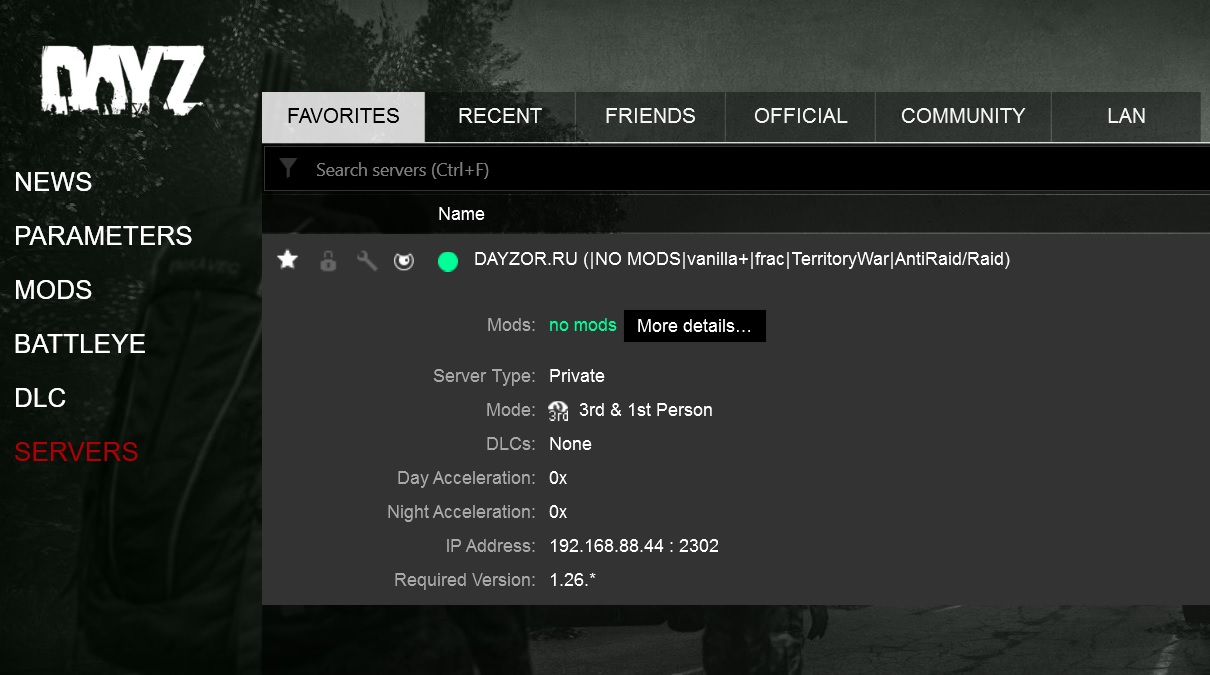Open BATTLEYE in the sidebar

[80, 344]
